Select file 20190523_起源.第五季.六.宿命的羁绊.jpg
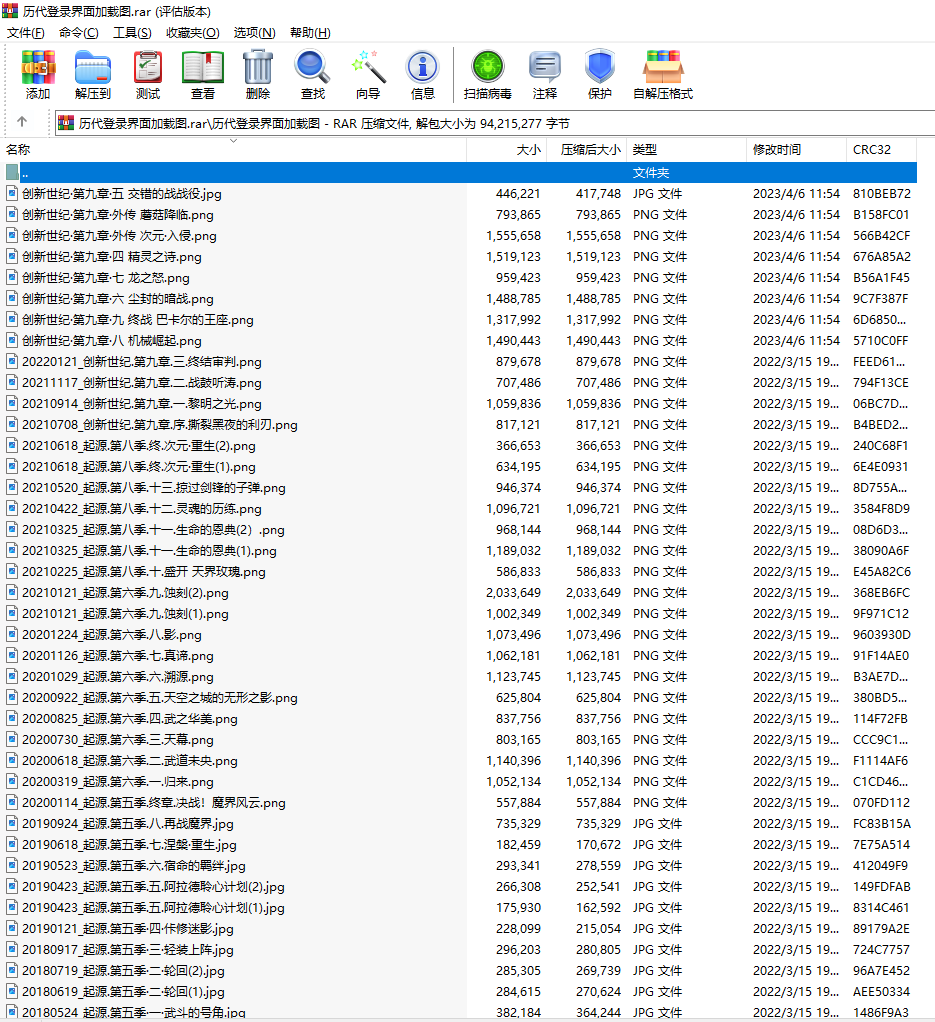The image size is (935, 1022). (x=134, y=866)
